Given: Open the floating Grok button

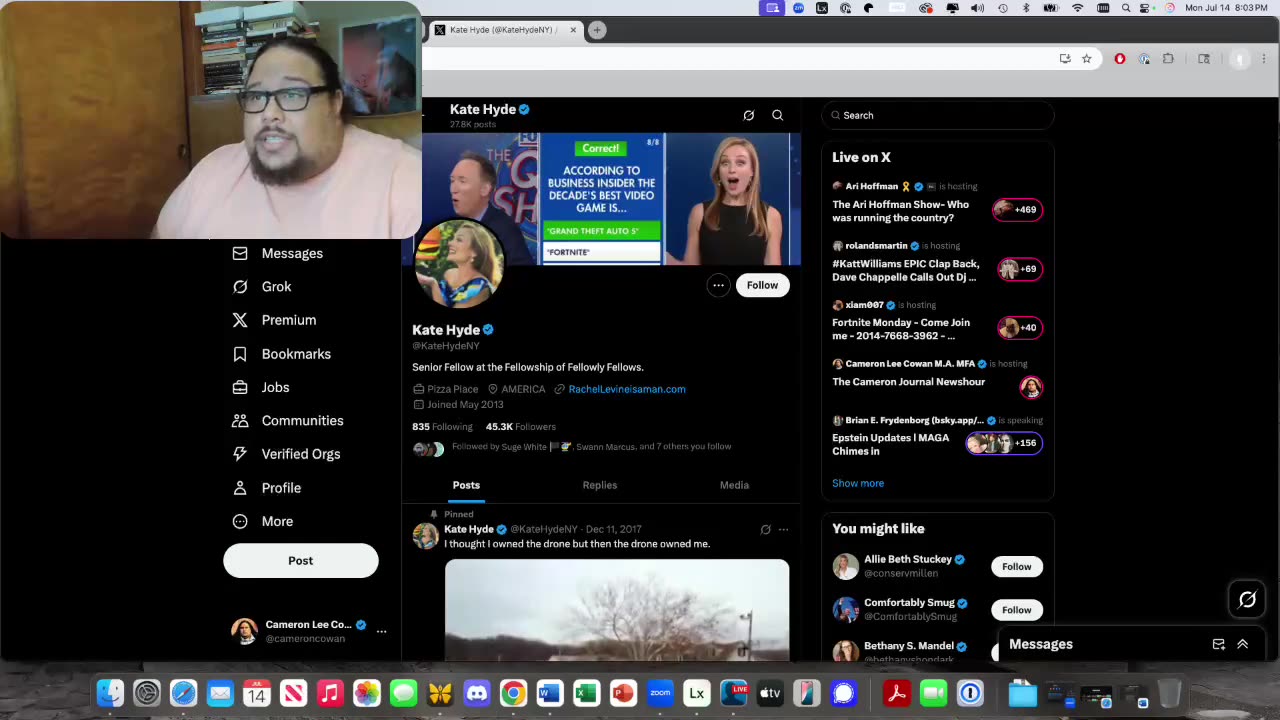Looking at the screenshot, I should click(1247, 599).
